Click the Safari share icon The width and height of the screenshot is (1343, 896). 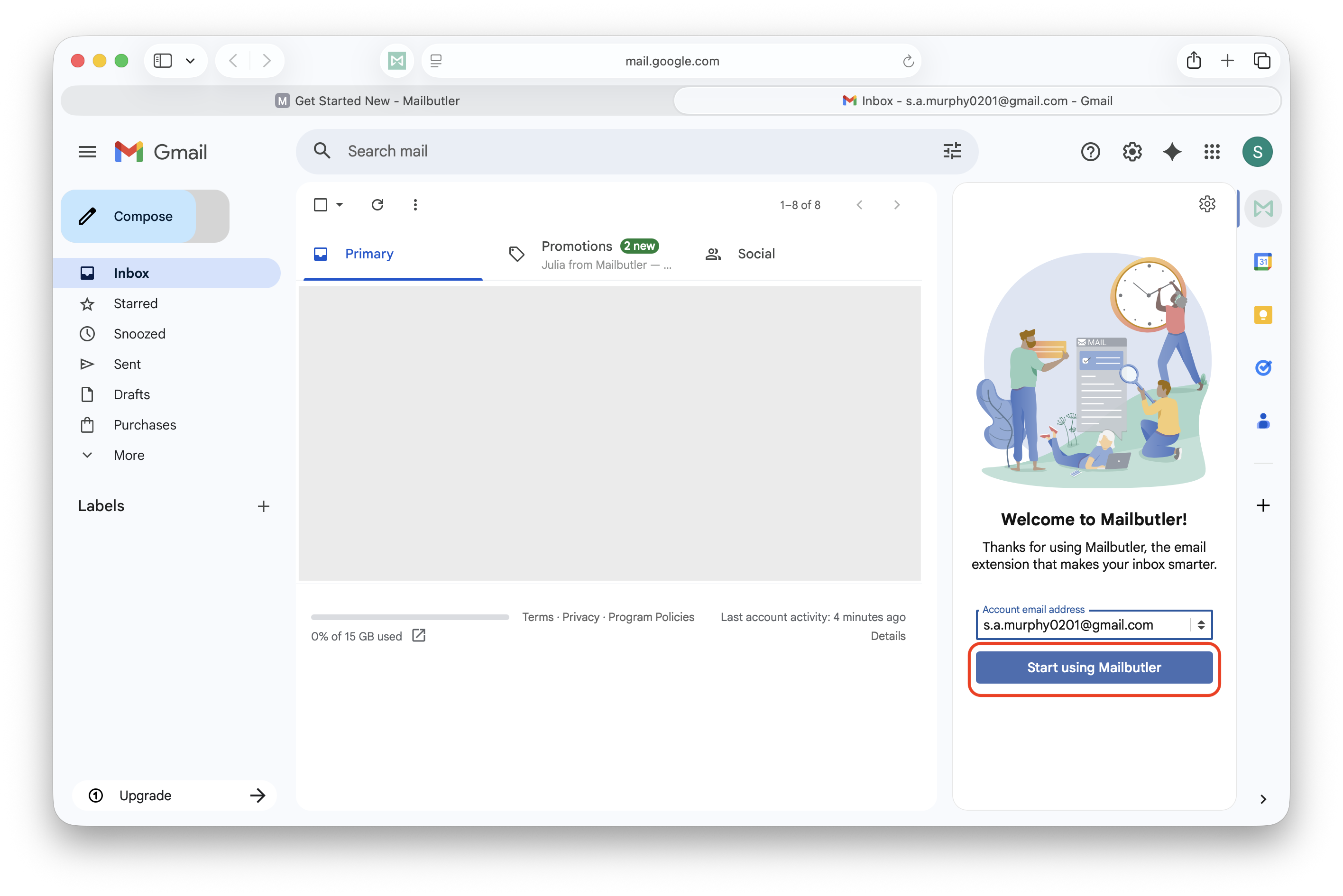tap(1193, 61)
